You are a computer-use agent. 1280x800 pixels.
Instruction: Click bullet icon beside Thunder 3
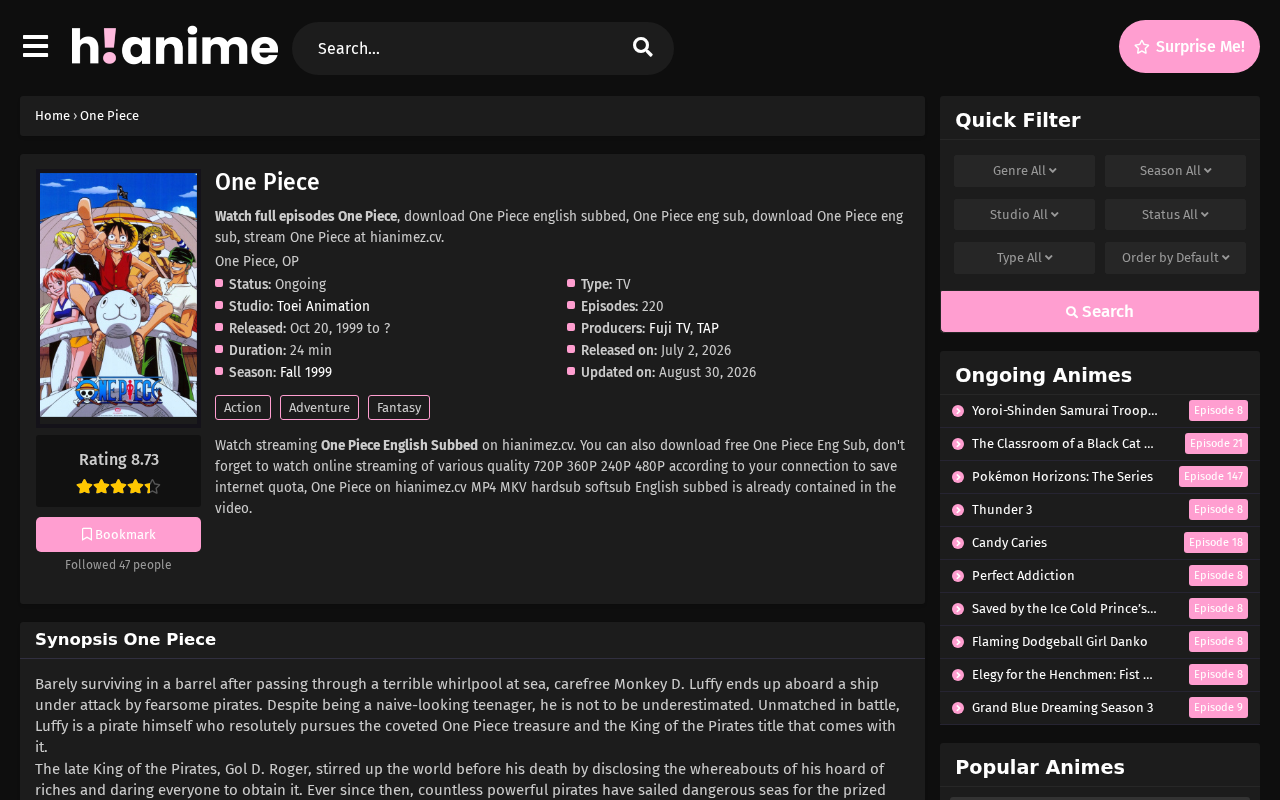coord(958,510)
